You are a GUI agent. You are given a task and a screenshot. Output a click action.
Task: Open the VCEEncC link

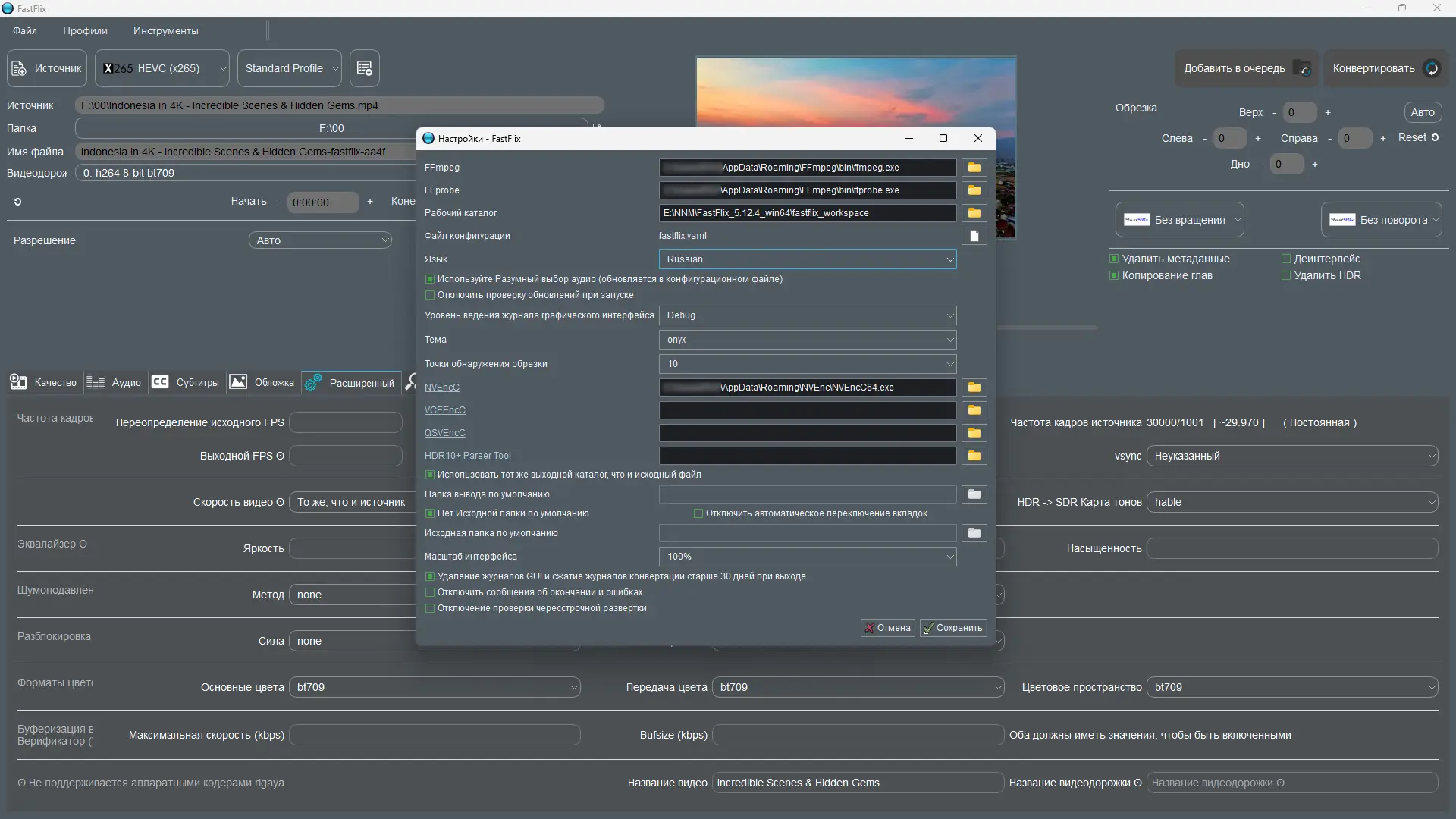pyautogui.click(x=444, y=410)
